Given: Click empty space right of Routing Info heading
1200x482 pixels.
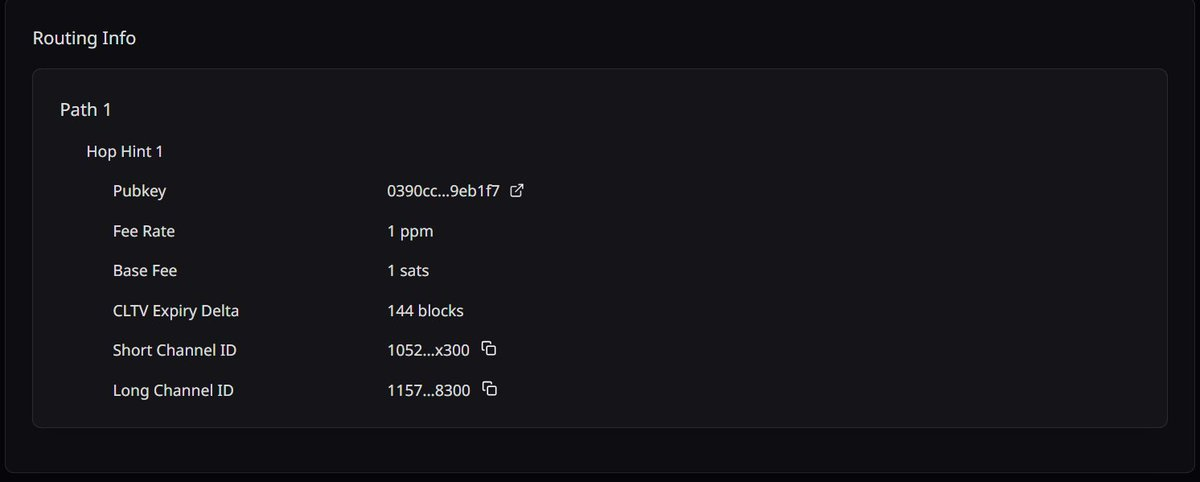Looking at the screenshot, I should [600, 39].
